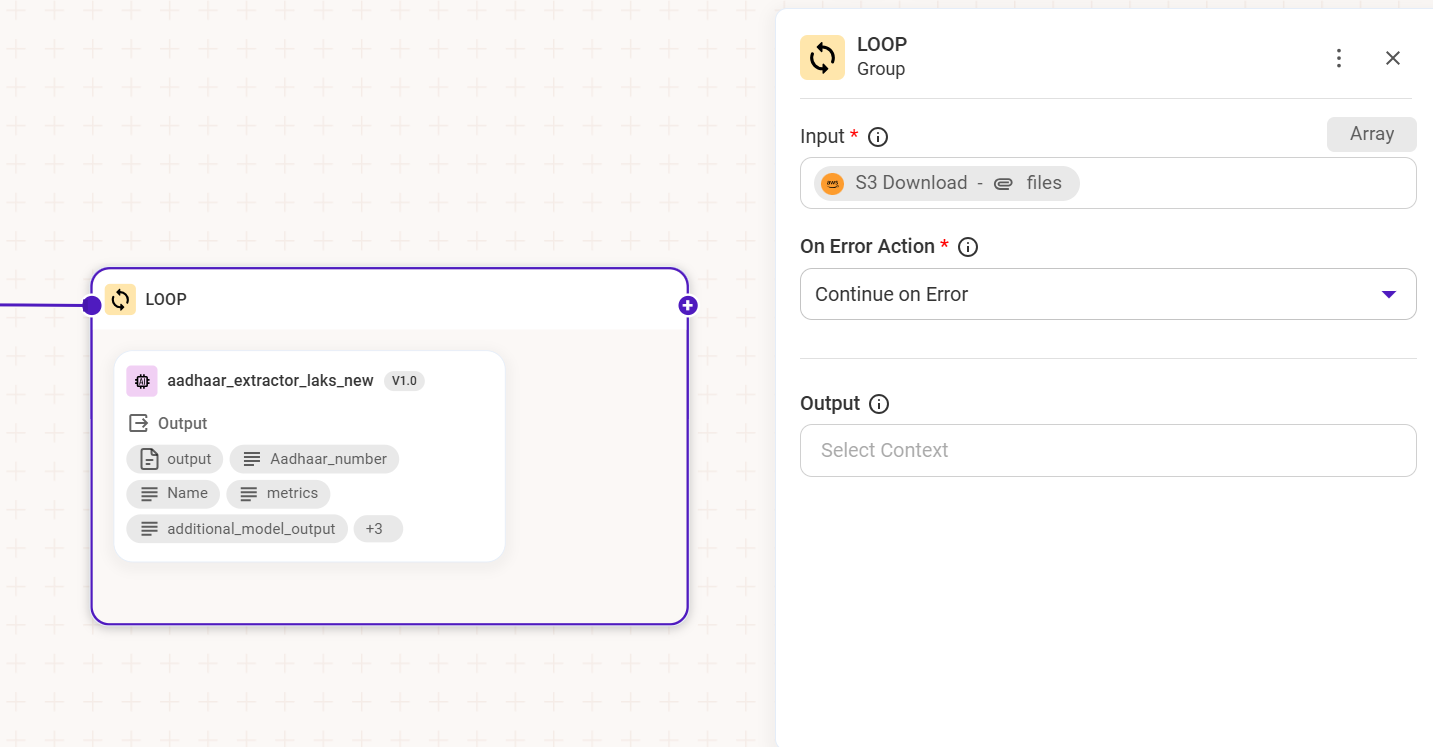Image resolution: width=1433 pixels, height=747 pixels.
Task: Click the Array type badge
Action: 1371,134
